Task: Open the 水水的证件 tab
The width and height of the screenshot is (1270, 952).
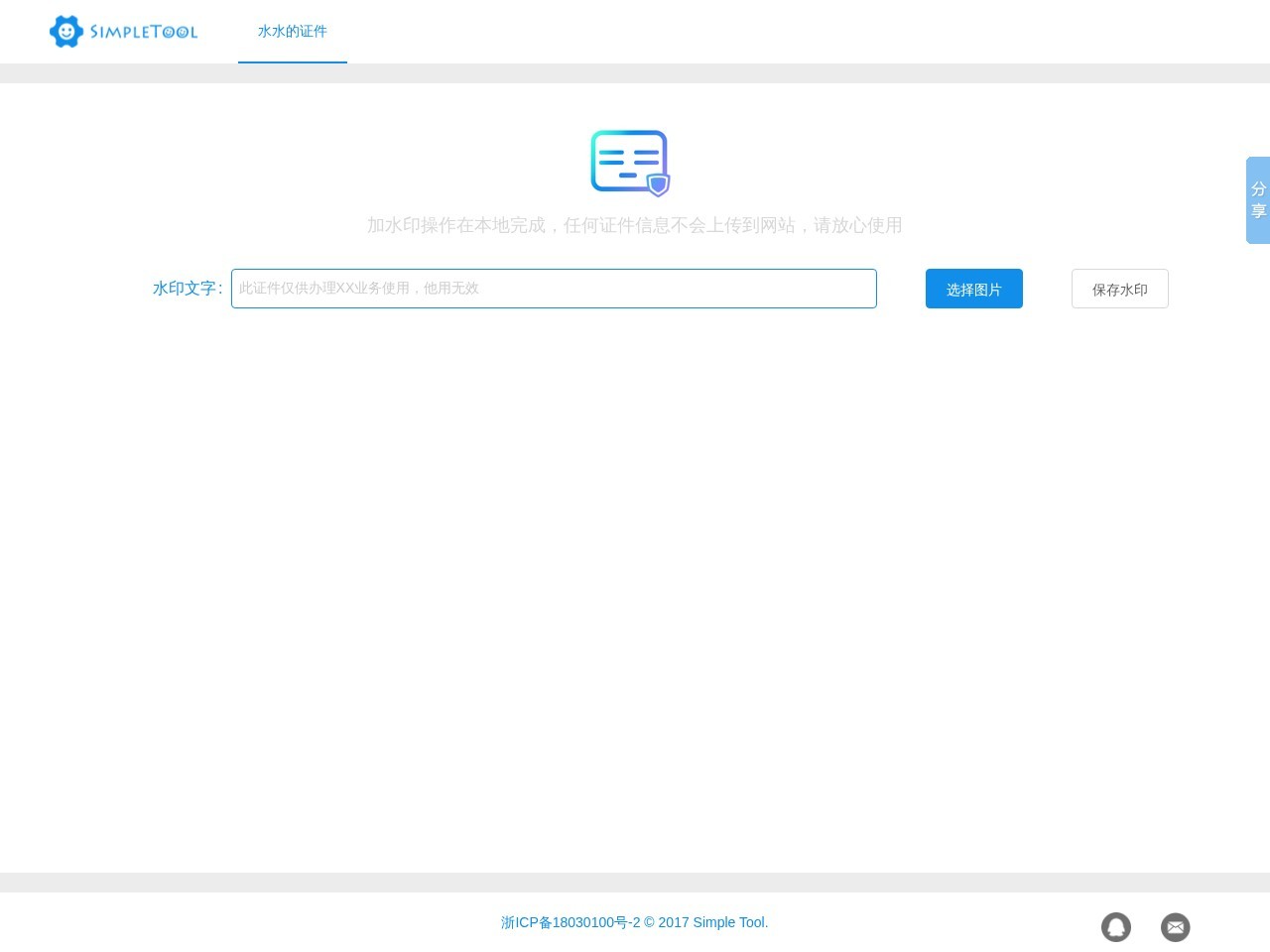Action: [x=293, y=32]
